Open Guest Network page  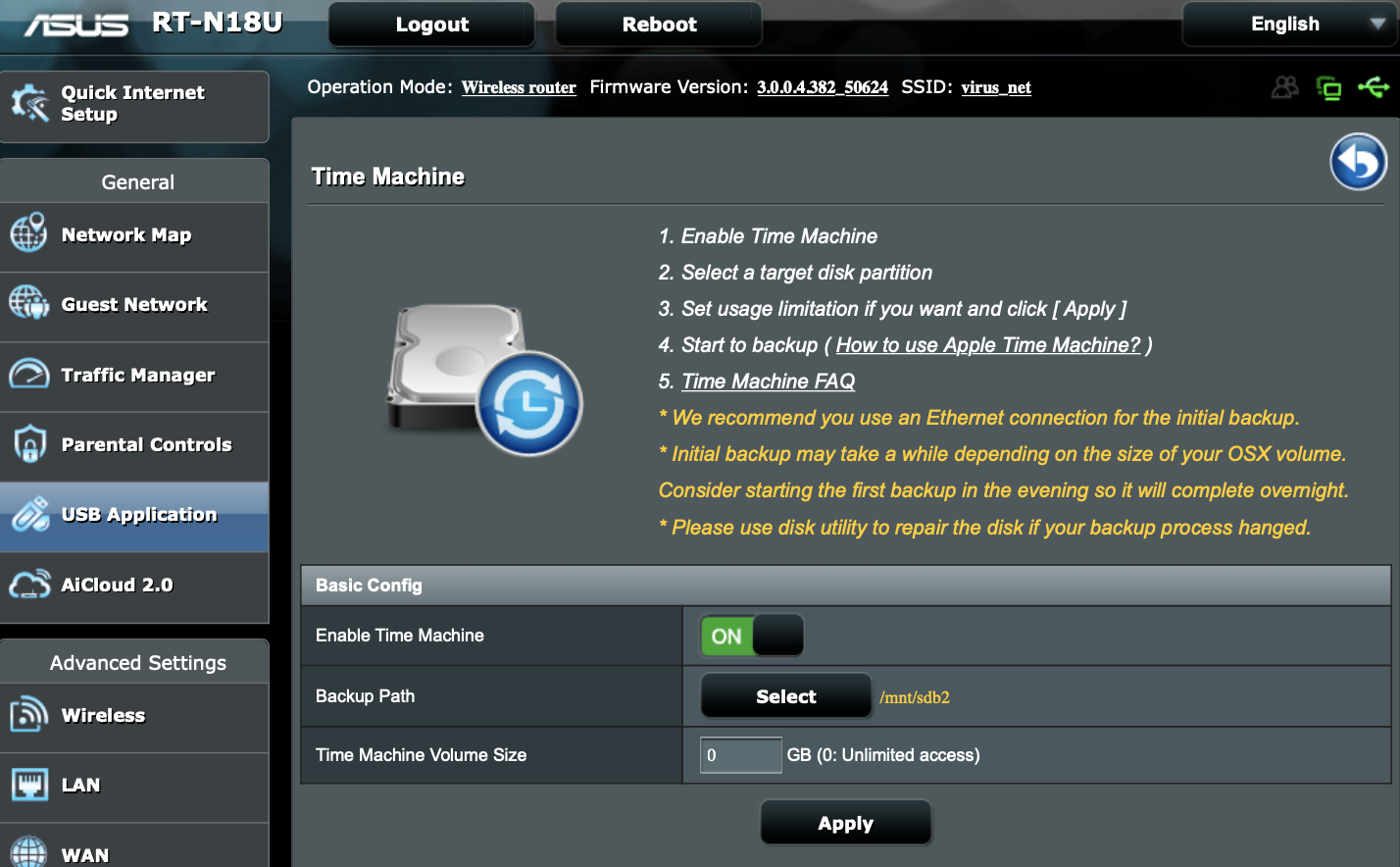coord(134,306)
